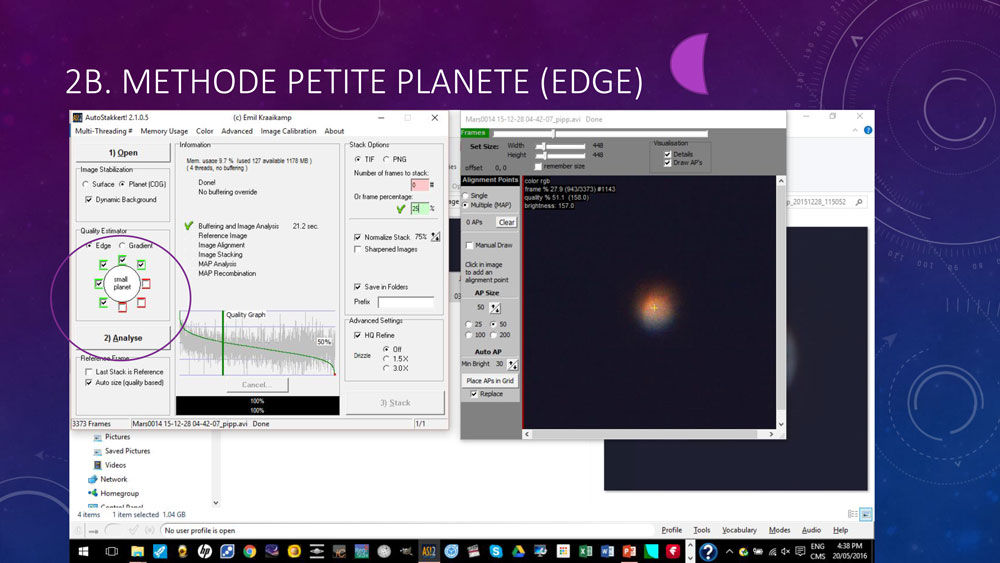Click the 2) Analyse button

coord(123,338)
